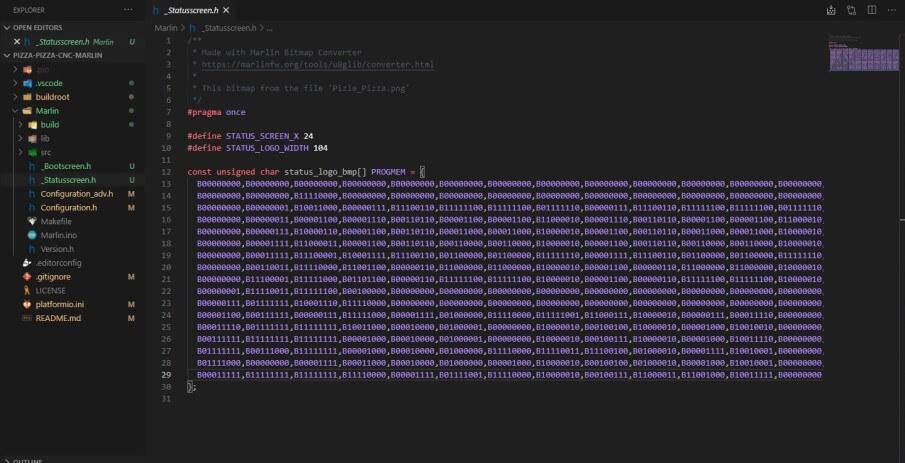The height and width of the screenshot is (463, 905).
Task: Open the marlinfw.org converter link in the comment
Action: pos(317,64)
